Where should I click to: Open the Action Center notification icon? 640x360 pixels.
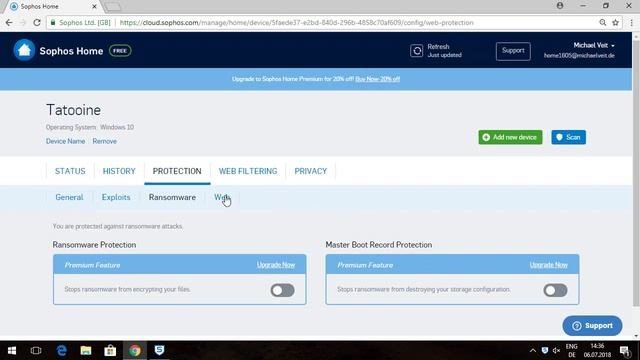624,351
